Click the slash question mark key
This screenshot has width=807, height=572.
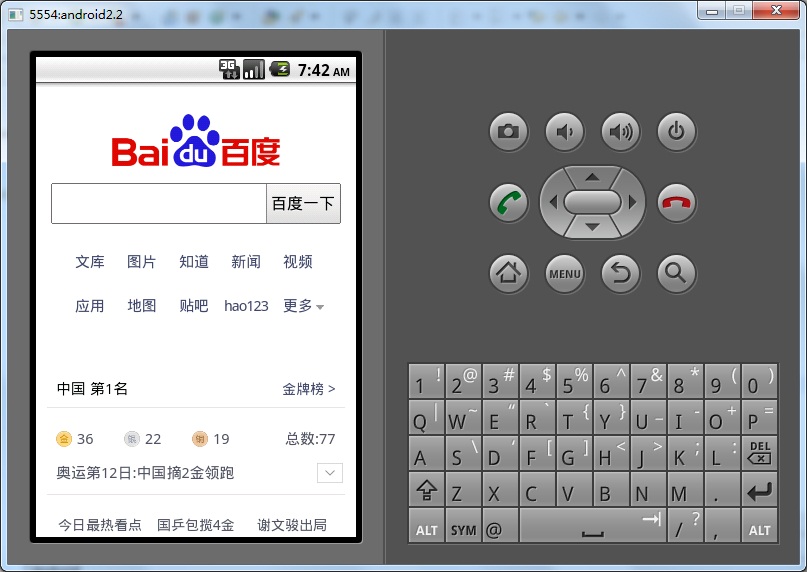pyautogui.click(x=686, y=525)
